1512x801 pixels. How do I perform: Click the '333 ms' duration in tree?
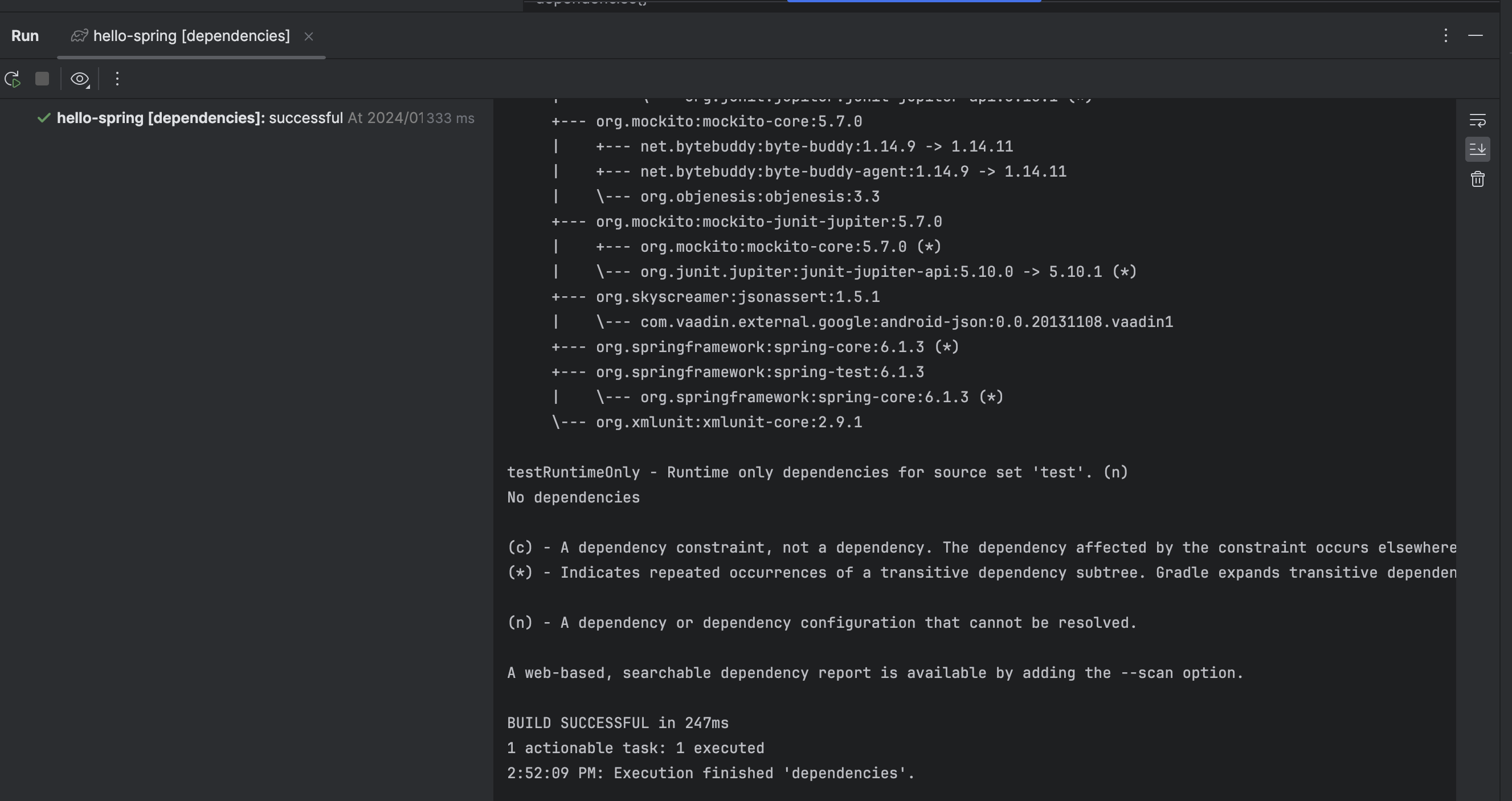pos(450,118)
